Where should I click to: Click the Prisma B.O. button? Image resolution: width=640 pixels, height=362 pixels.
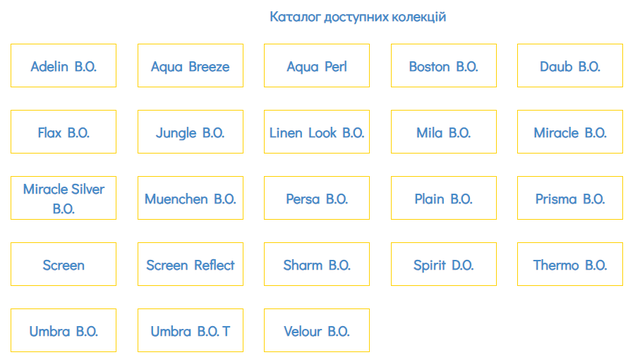(570, 198)
